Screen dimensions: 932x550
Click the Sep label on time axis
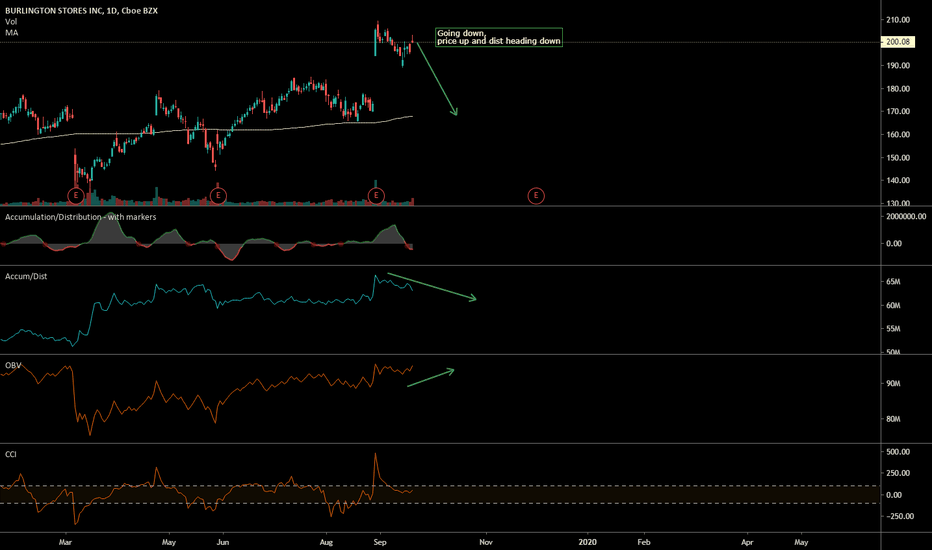380,542
